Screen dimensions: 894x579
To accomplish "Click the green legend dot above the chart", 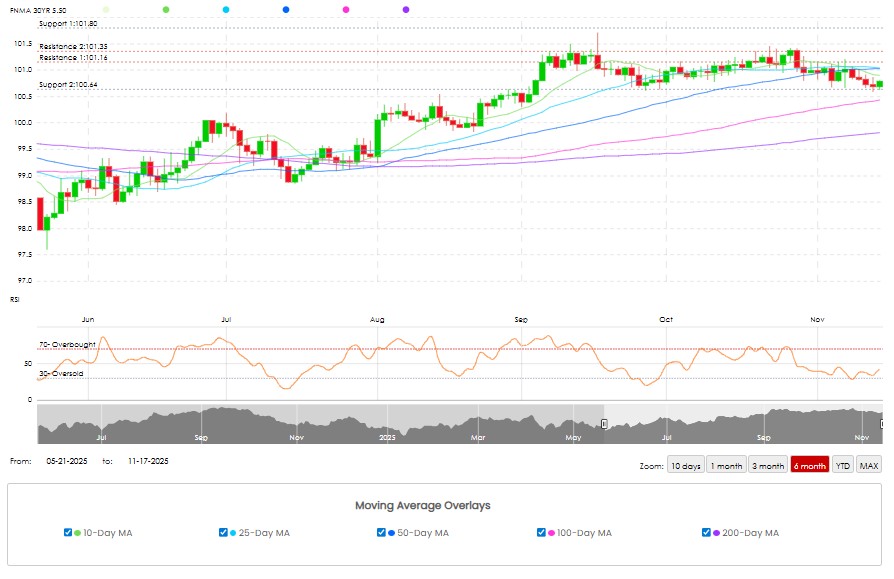I will (x=165, y=9).
